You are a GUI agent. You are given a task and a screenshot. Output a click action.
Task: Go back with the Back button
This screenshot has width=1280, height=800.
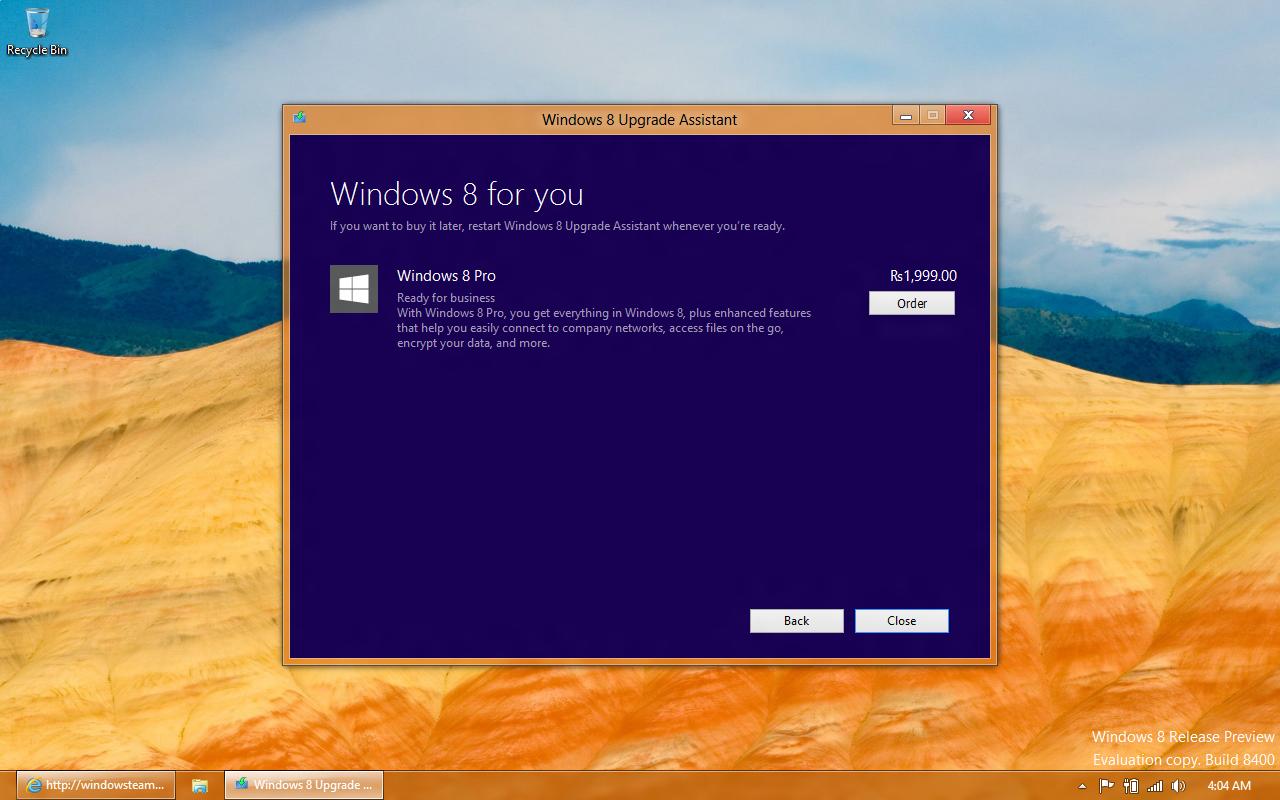(796, 621)
